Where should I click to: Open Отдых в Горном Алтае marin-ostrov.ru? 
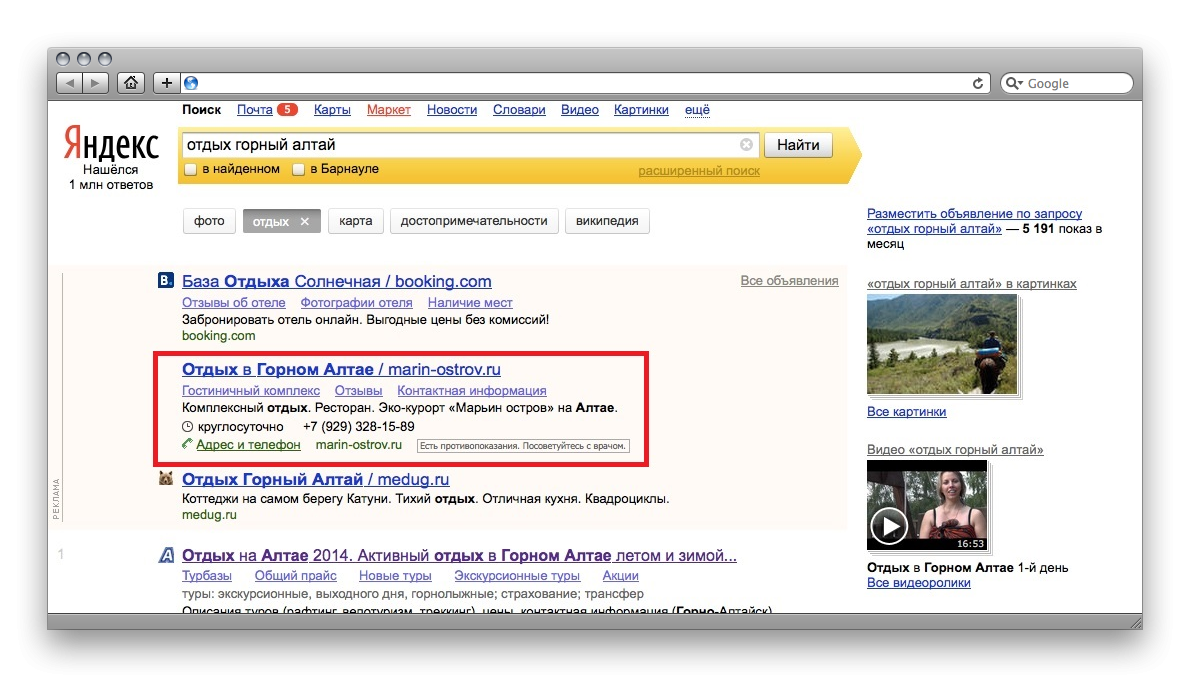[x=342, y=370]
